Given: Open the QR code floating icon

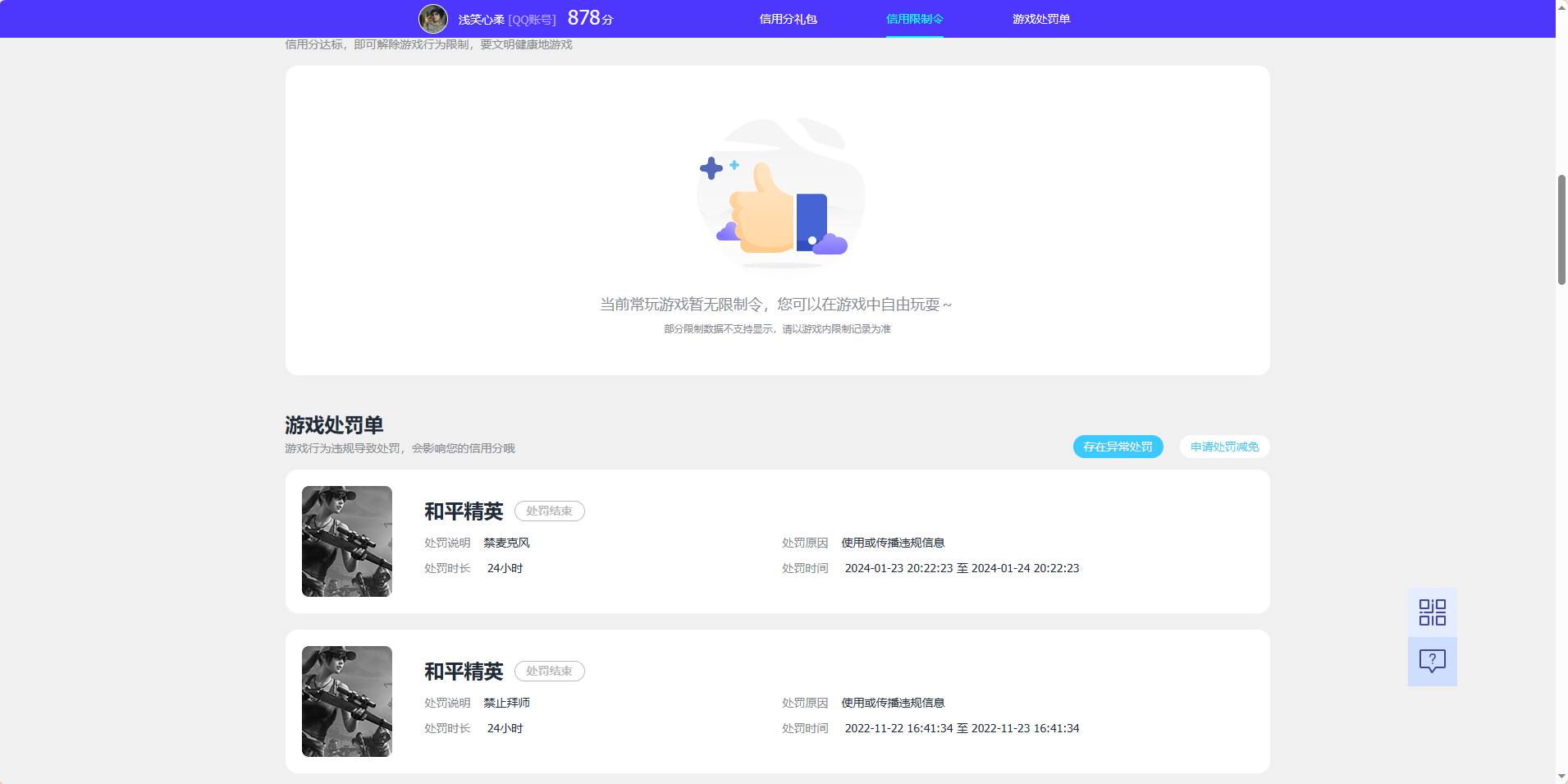Looking at the screenshot, I should tap(1433, 612).
